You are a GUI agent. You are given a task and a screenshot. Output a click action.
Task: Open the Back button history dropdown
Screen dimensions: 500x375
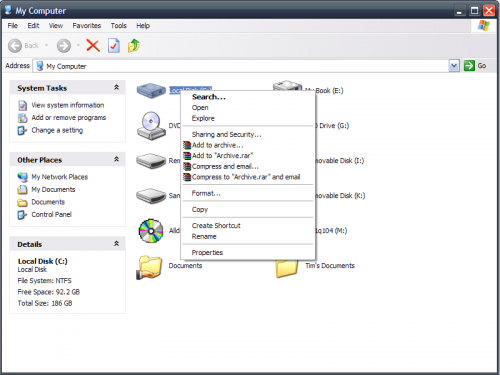(47, 45)
